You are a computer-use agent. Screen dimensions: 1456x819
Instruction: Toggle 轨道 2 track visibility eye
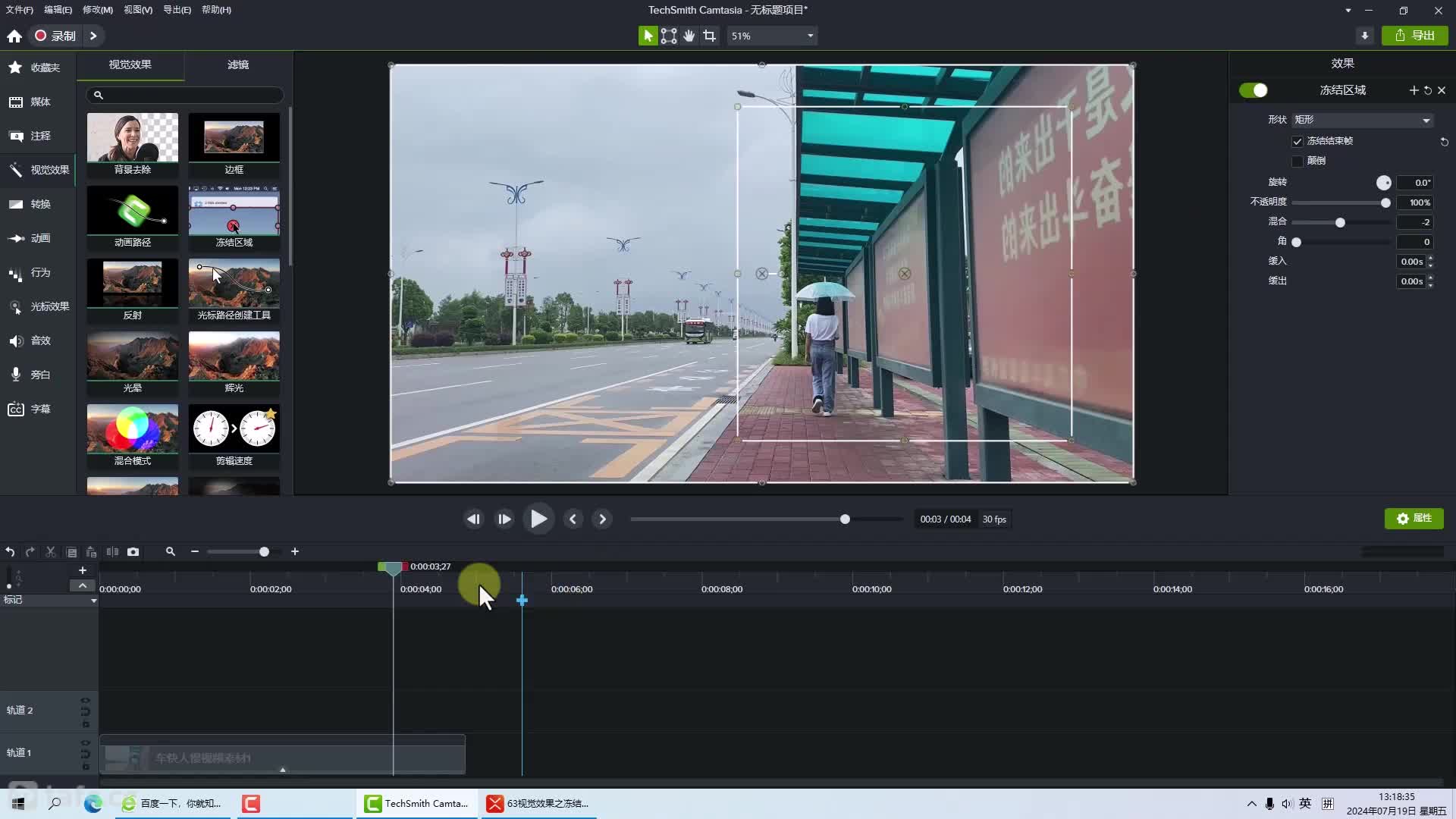86,700
